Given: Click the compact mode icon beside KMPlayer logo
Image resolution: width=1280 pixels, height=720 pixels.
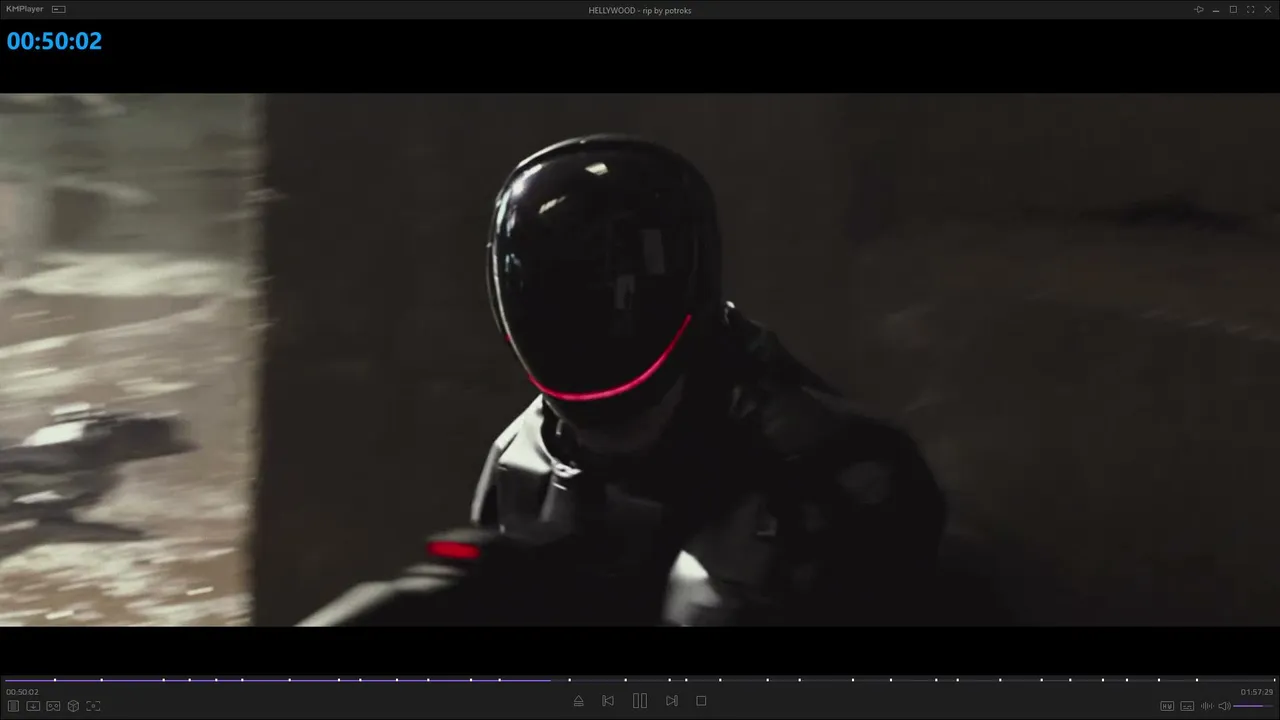Looking at the screenshot, I should coord(59,10).
